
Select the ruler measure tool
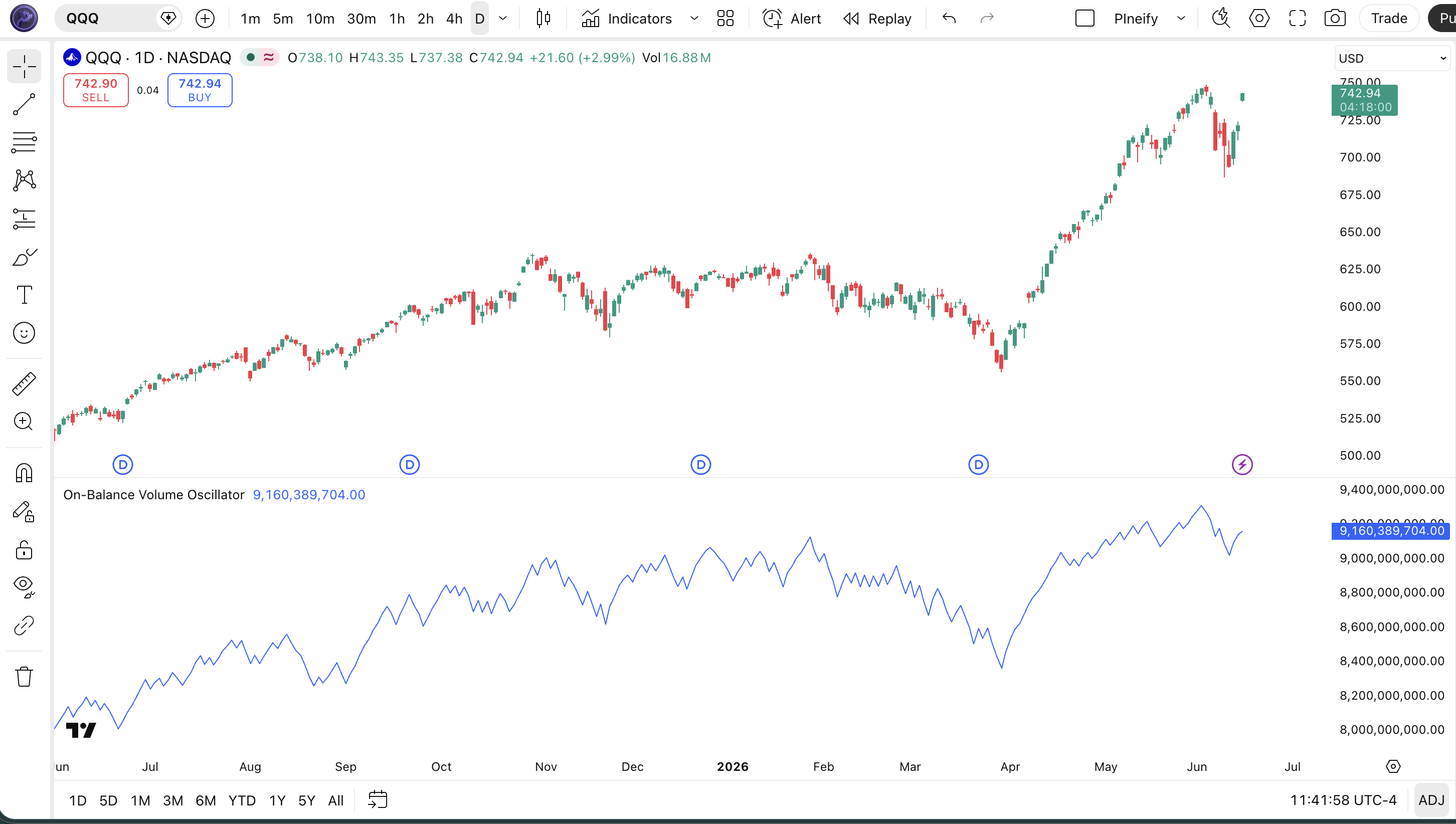point(24,384)
